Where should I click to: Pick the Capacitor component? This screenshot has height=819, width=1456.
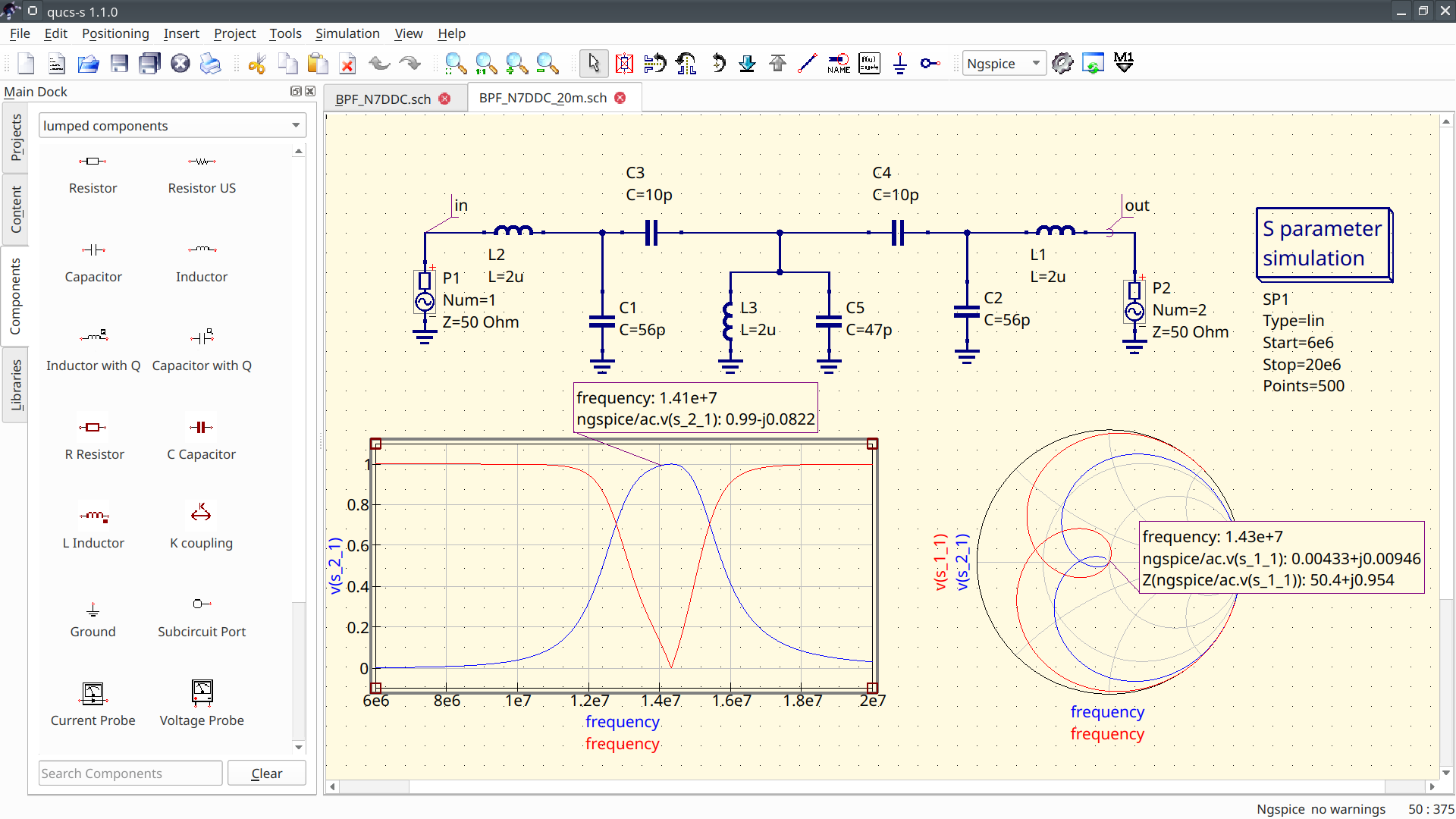pyautogui.click(x=93, y=263)
